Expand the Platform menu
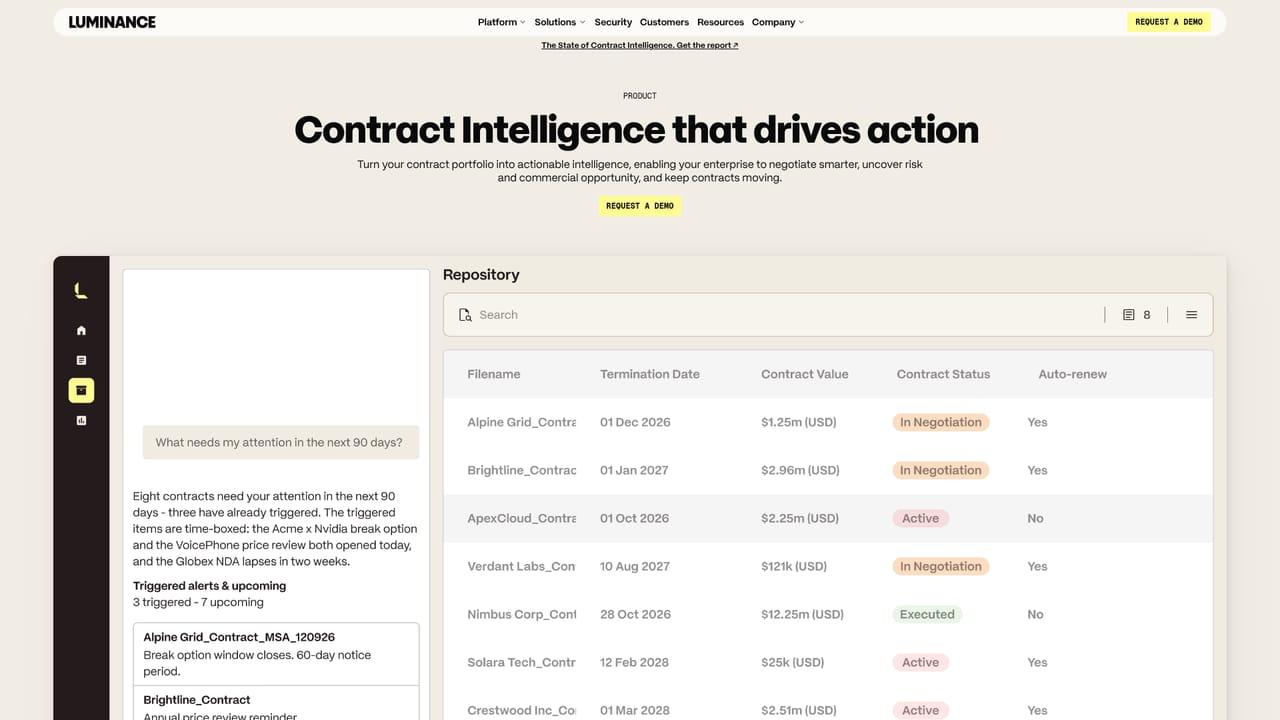The image size is (1280, 720). [501, 22]
